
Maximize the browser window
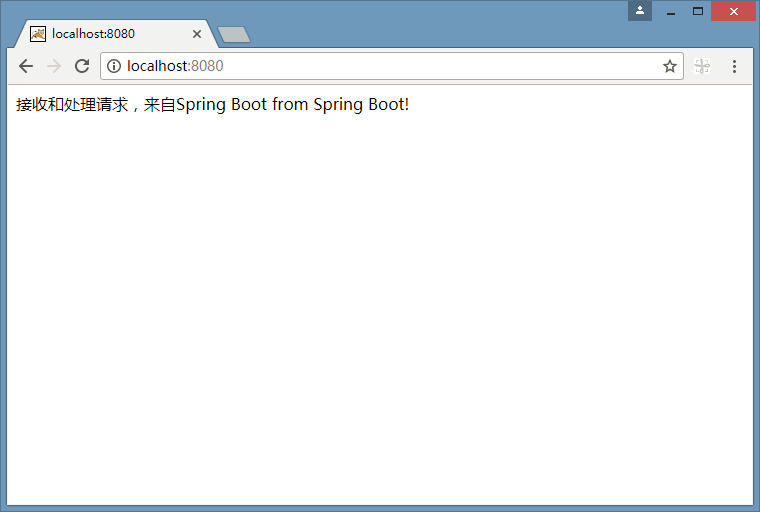[698, 11]
